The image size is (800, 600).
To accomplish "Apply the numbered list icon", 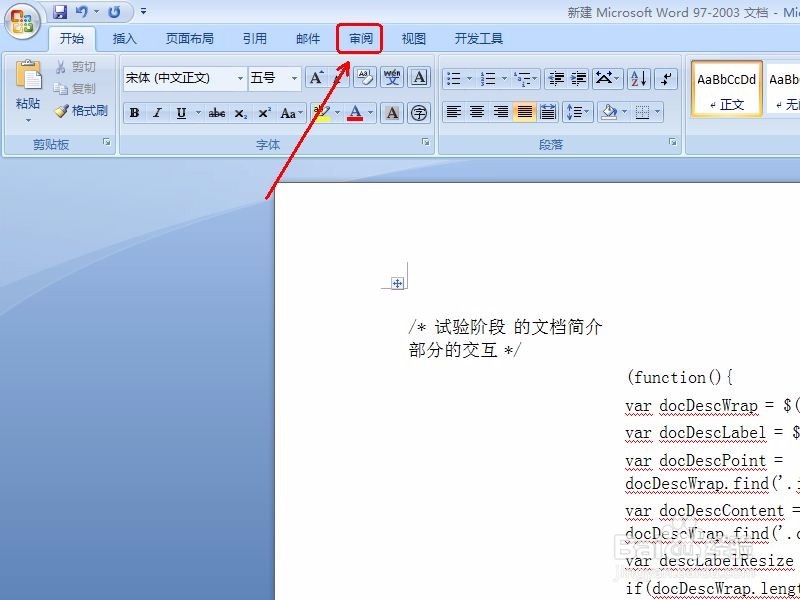I will [x=488, y=79].
